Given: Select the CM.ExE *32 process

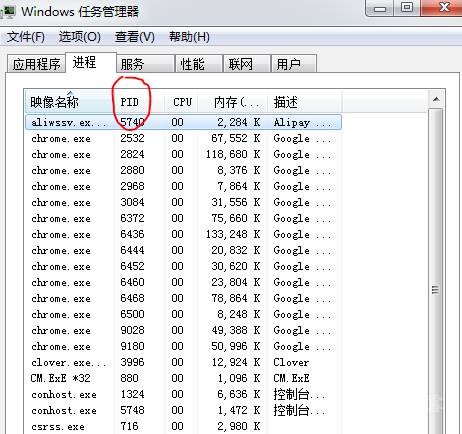Looking at the screenshot, I should (x=183, y=378).
